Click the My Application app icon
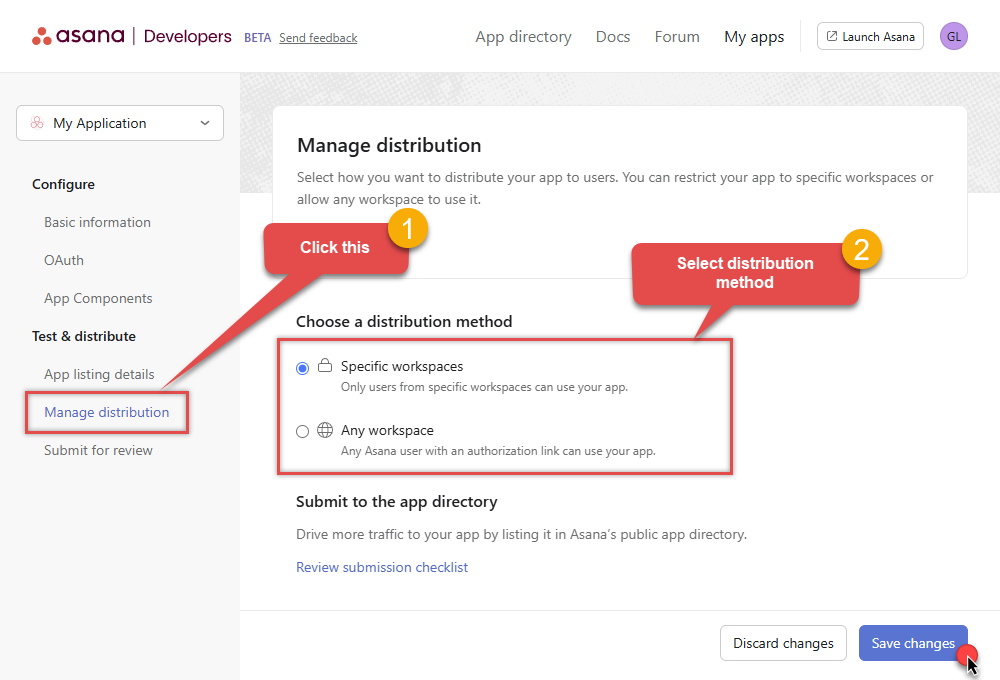This screenshot has height=680, width=1000. (37, 122)
